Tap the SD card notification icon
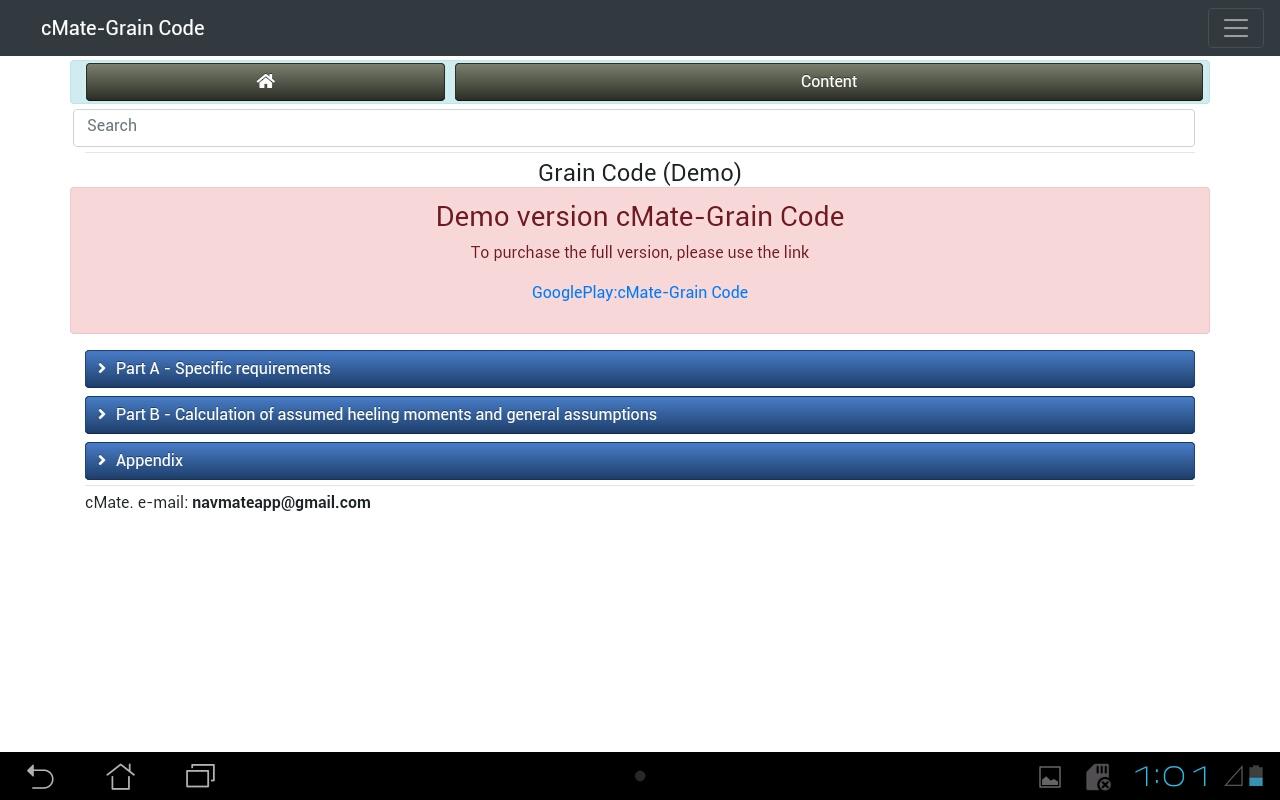1280x800 pixels. pyautogui.click(x=1098, y=777)
